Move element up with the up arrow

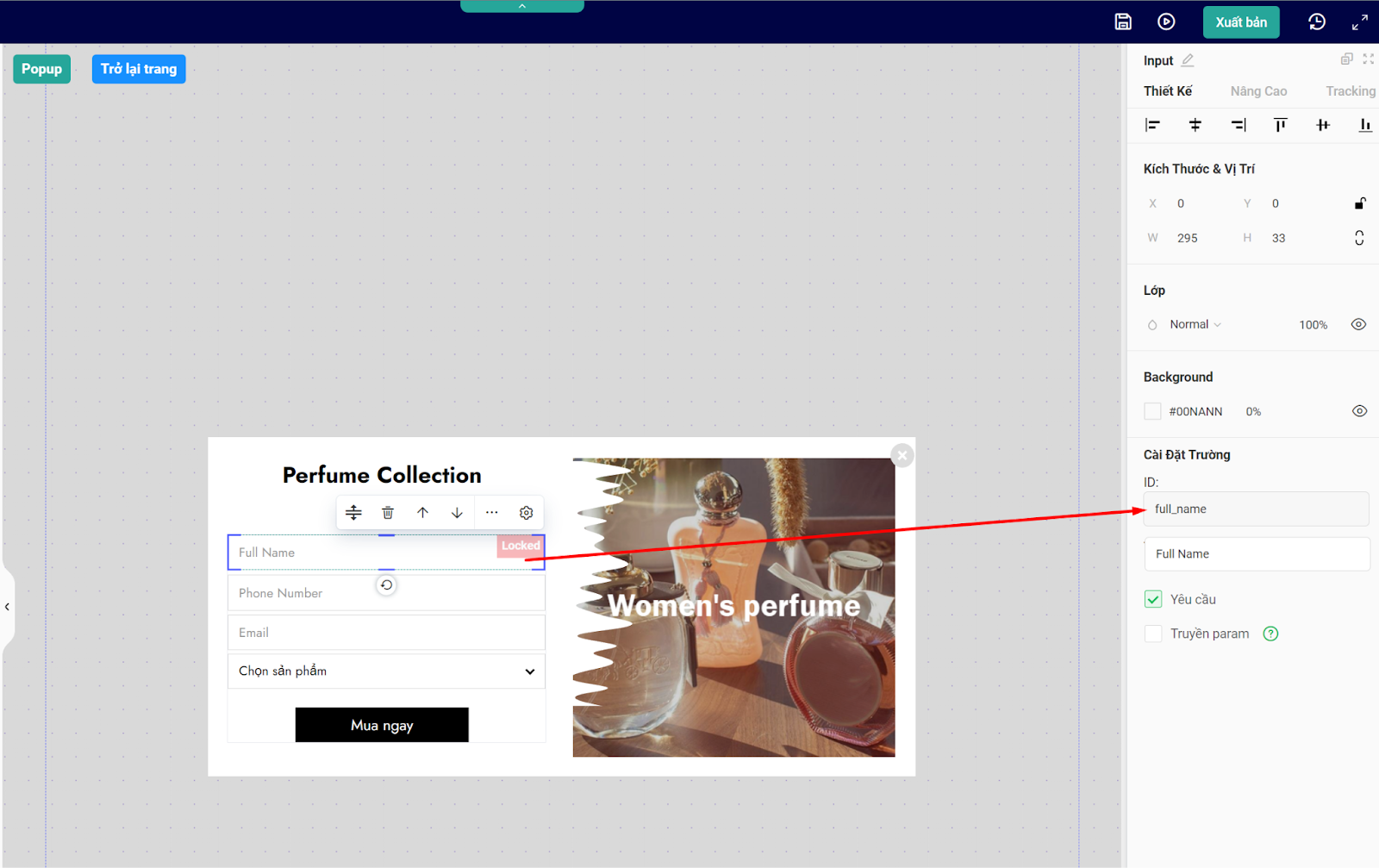click(422, 512)
